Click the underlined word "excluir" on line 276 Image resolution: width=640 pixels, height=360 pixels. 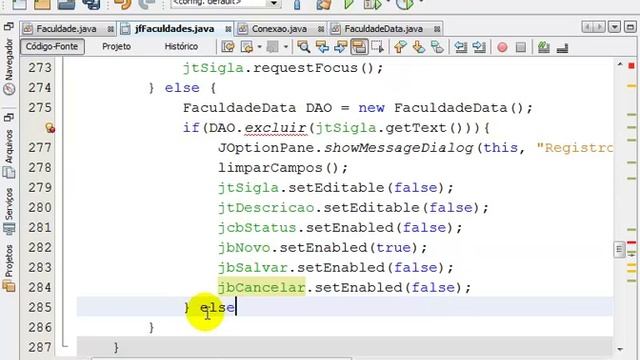click(276, 128)
